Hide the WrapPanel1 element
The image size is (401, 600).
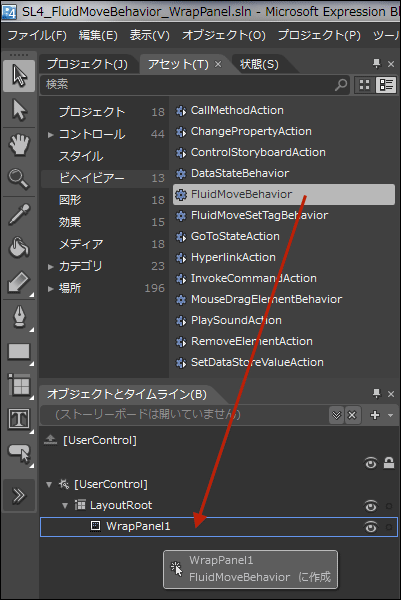coord(370,527)
